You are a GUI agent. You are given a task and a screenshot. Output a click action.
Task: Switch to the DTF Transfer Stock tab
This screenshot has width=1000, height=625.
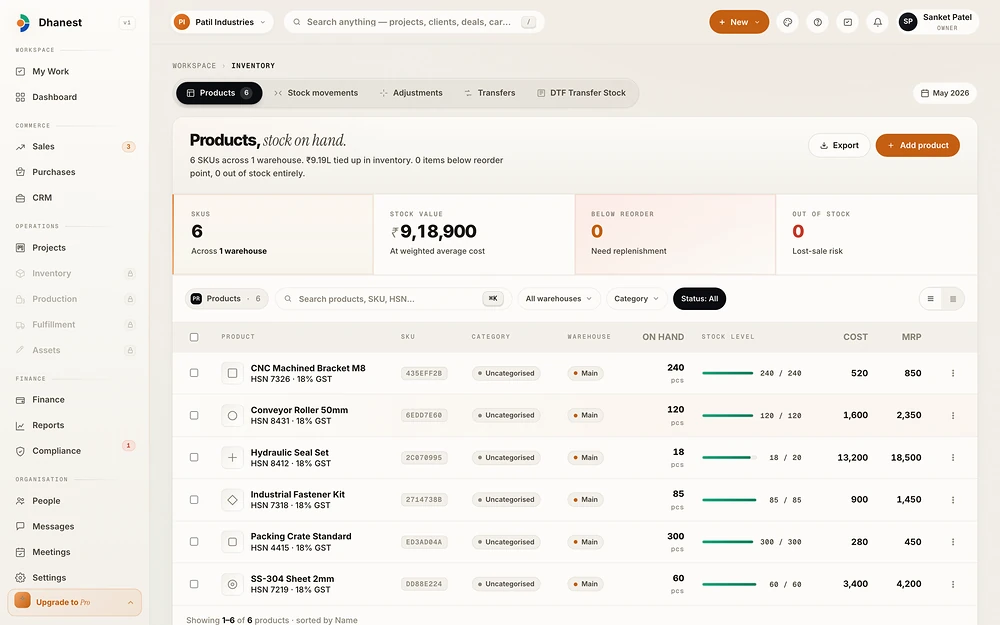(x=581, y=93)
